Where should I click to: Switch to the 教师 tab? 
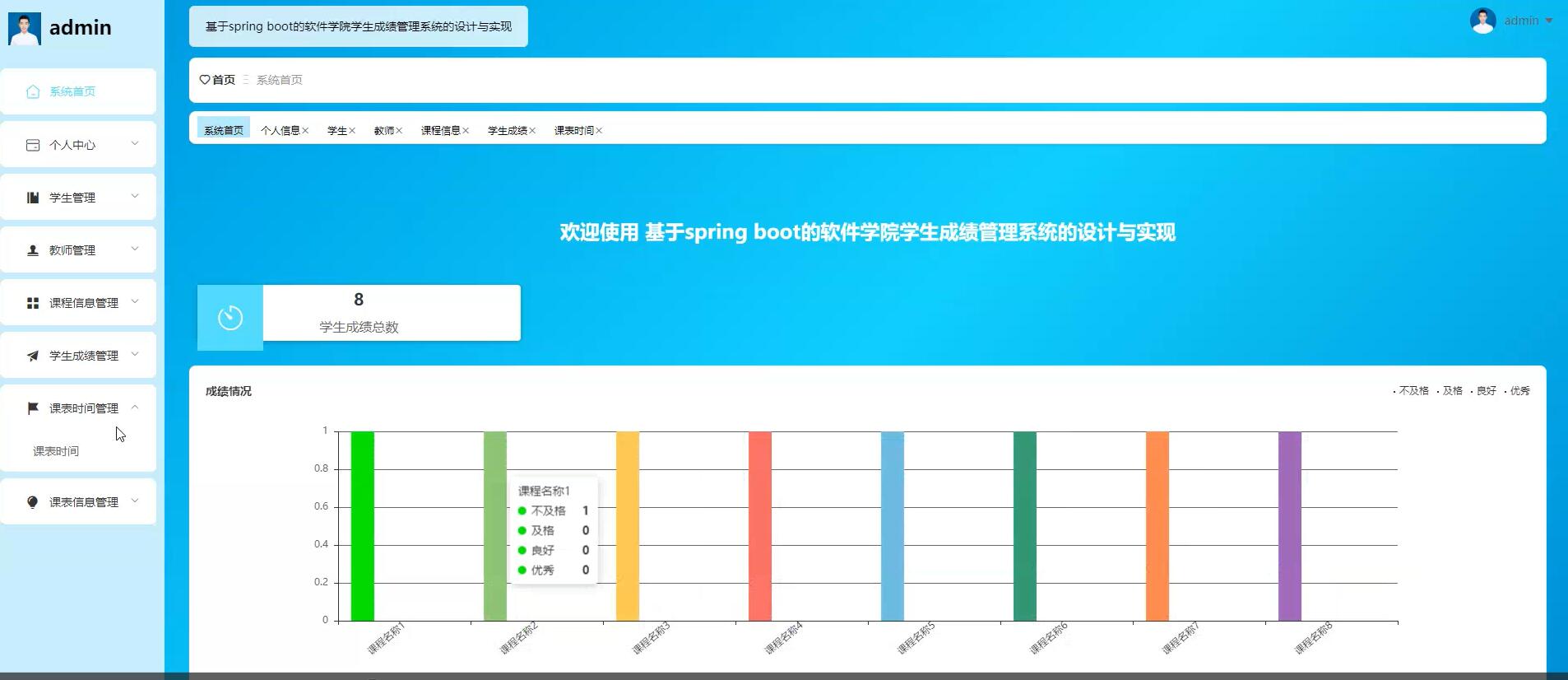384,131
